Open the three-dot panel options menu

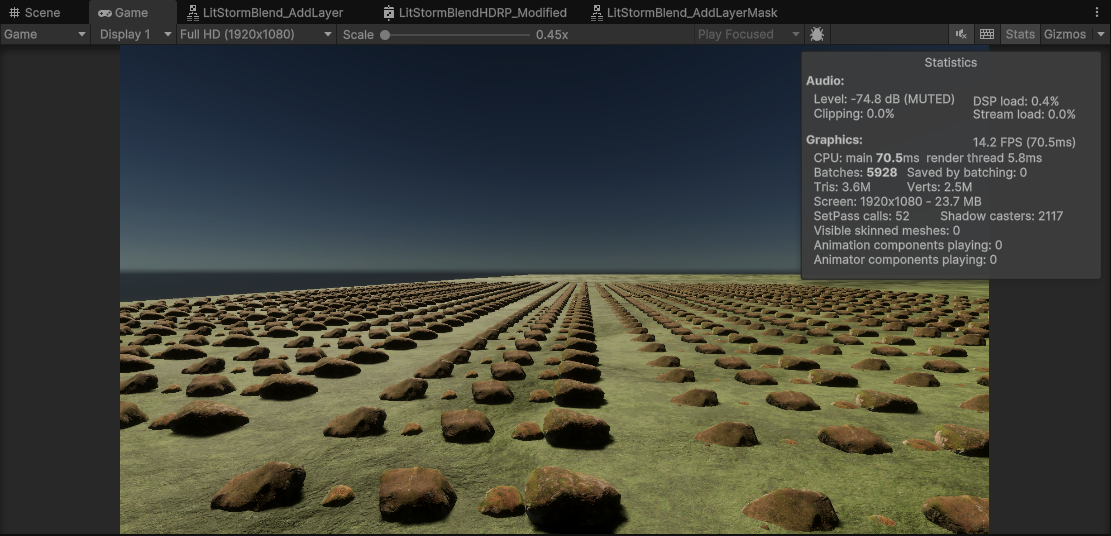[x=1097, y=13]
